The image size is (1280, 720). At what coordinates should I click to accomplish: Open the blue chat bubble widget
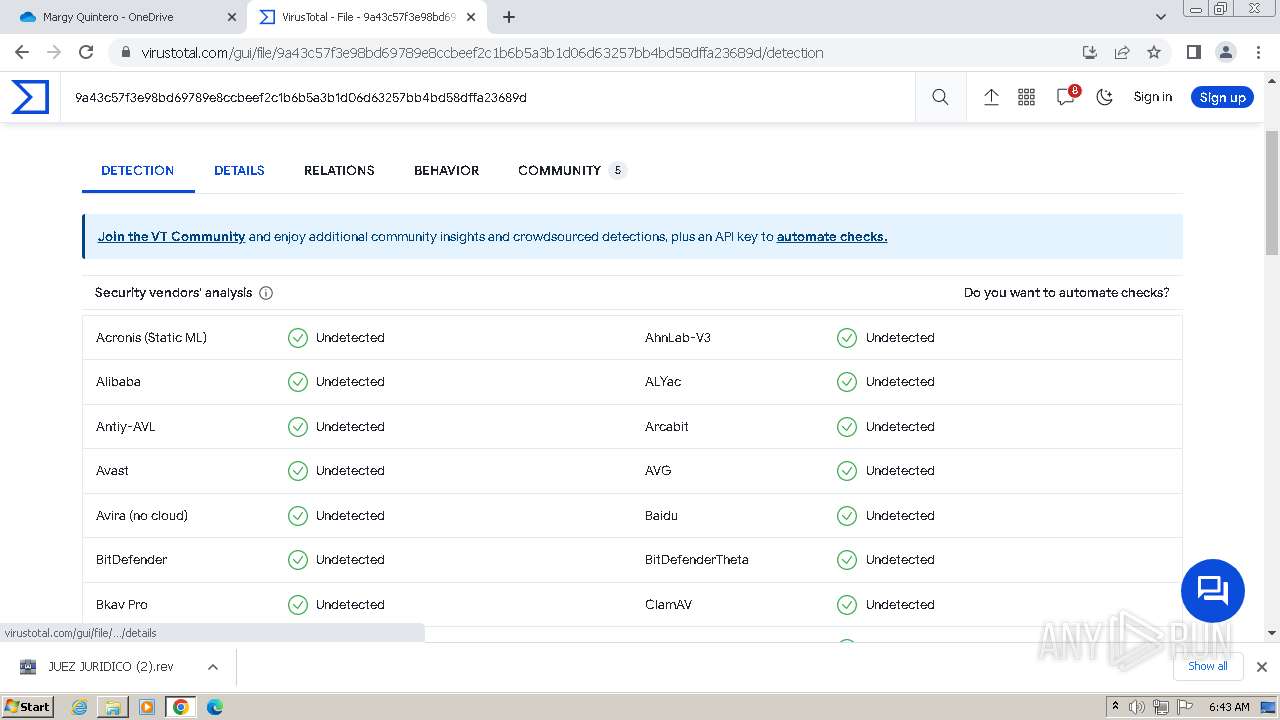1213,591
